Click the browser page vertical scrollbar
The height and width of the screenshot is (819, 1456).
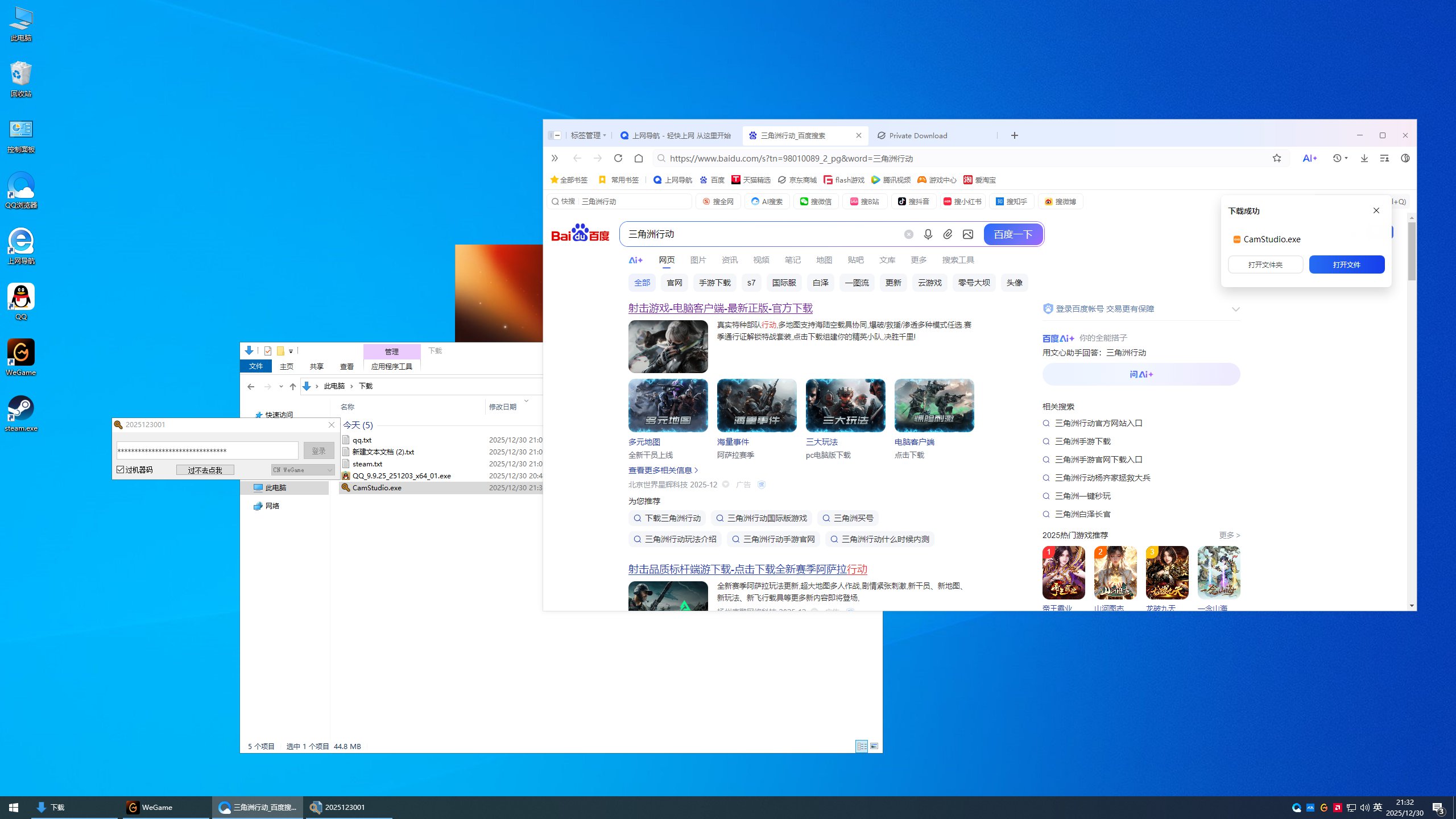click(x=1412, y=251)
